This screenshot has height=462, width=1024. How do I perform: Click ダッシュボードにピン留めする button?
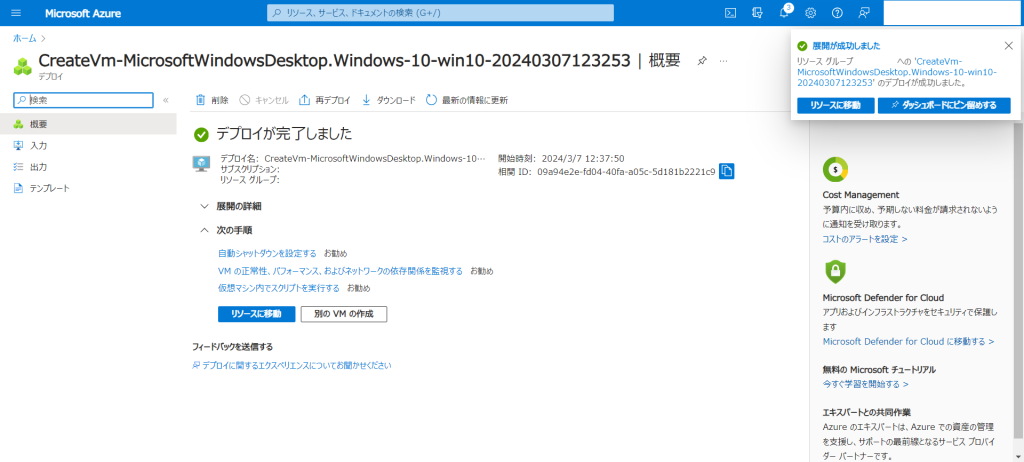coord(944,105)
